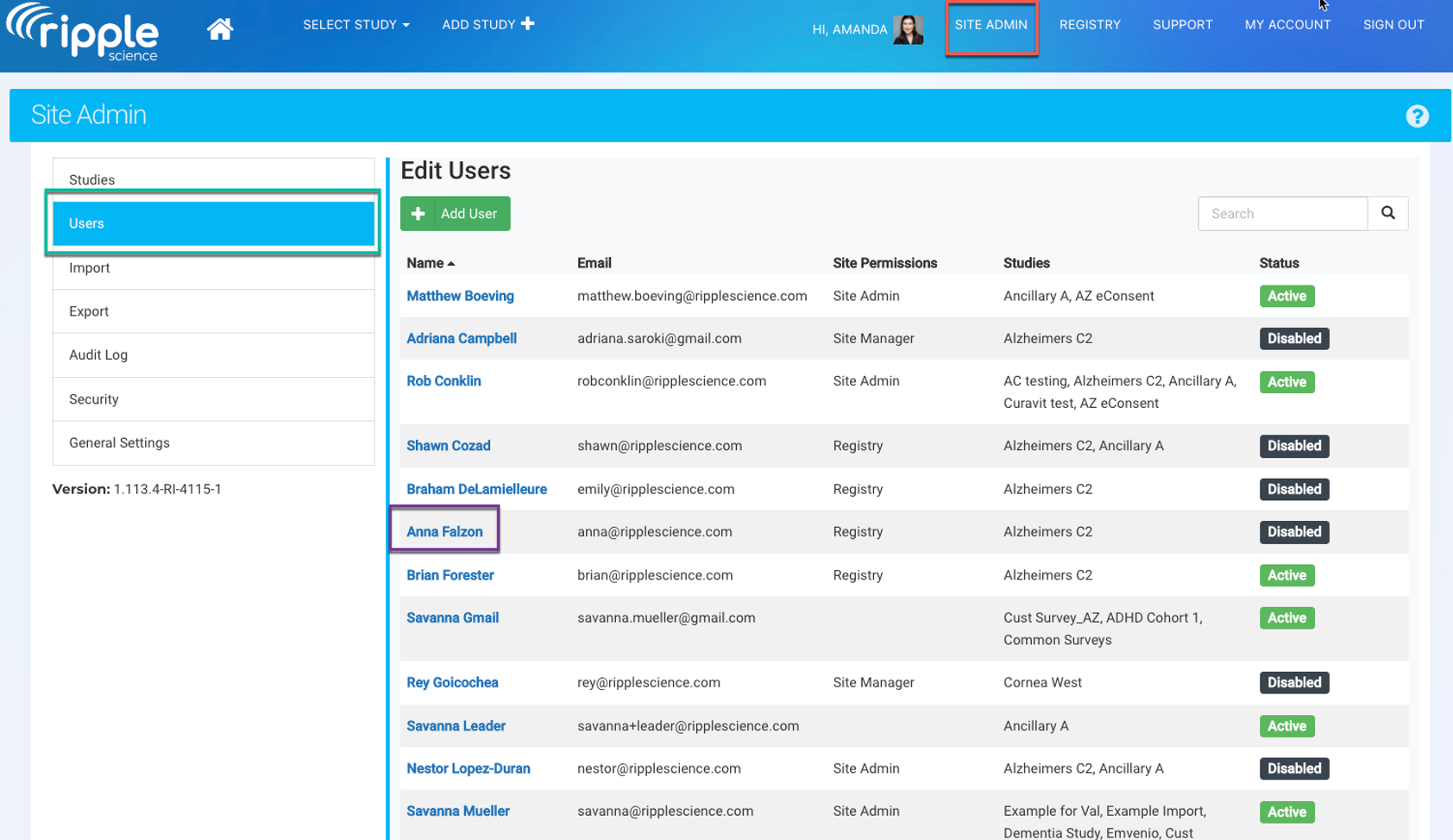The image size is (1453, 840).
Task: Click email matthew.boeving@ripplescience.com
Action: click(692, 296)
